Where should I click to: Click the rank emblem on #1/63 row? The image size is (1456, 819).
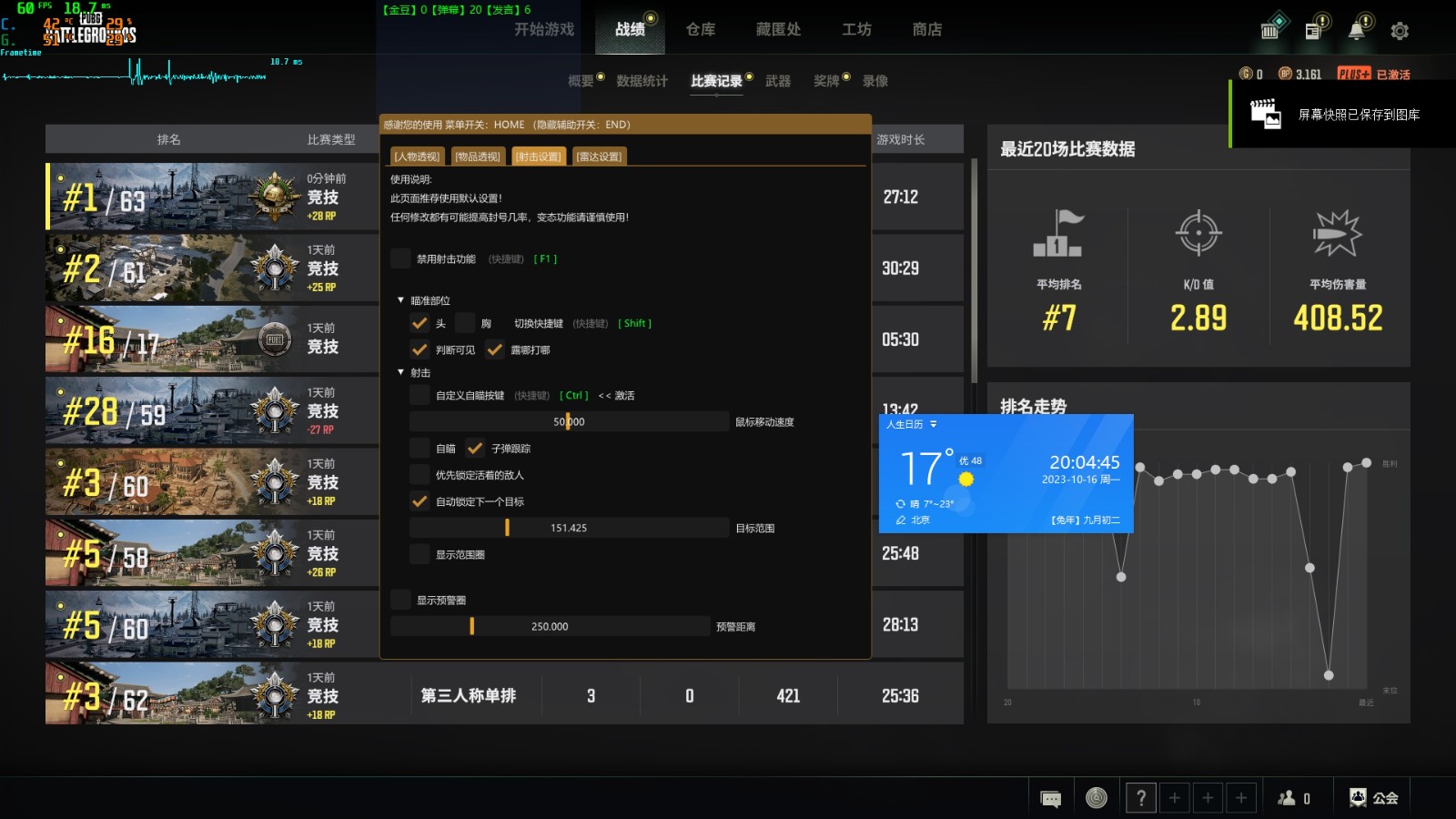(275, 196)
